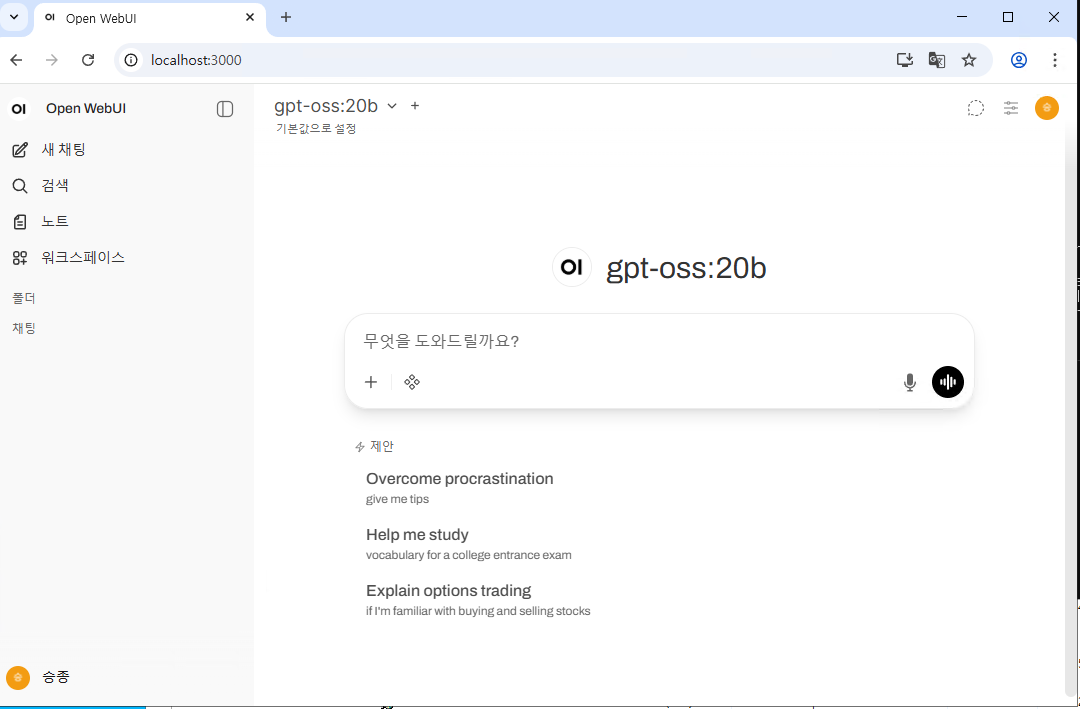
Task: Start voice mode with black waveform button
Action: point(947,382)
